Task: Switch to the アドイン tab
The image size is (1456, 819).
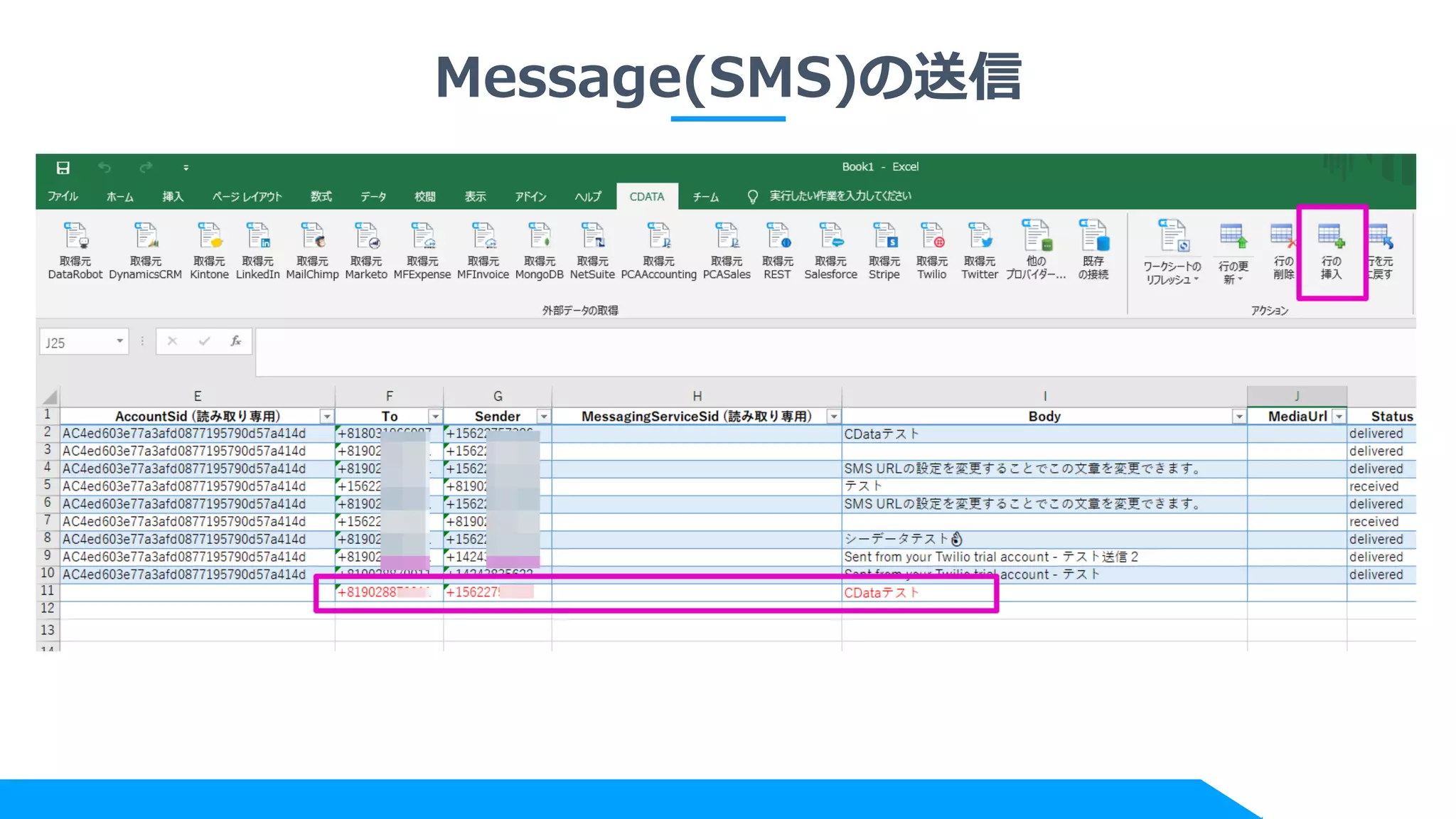Action: click(530, 196)
